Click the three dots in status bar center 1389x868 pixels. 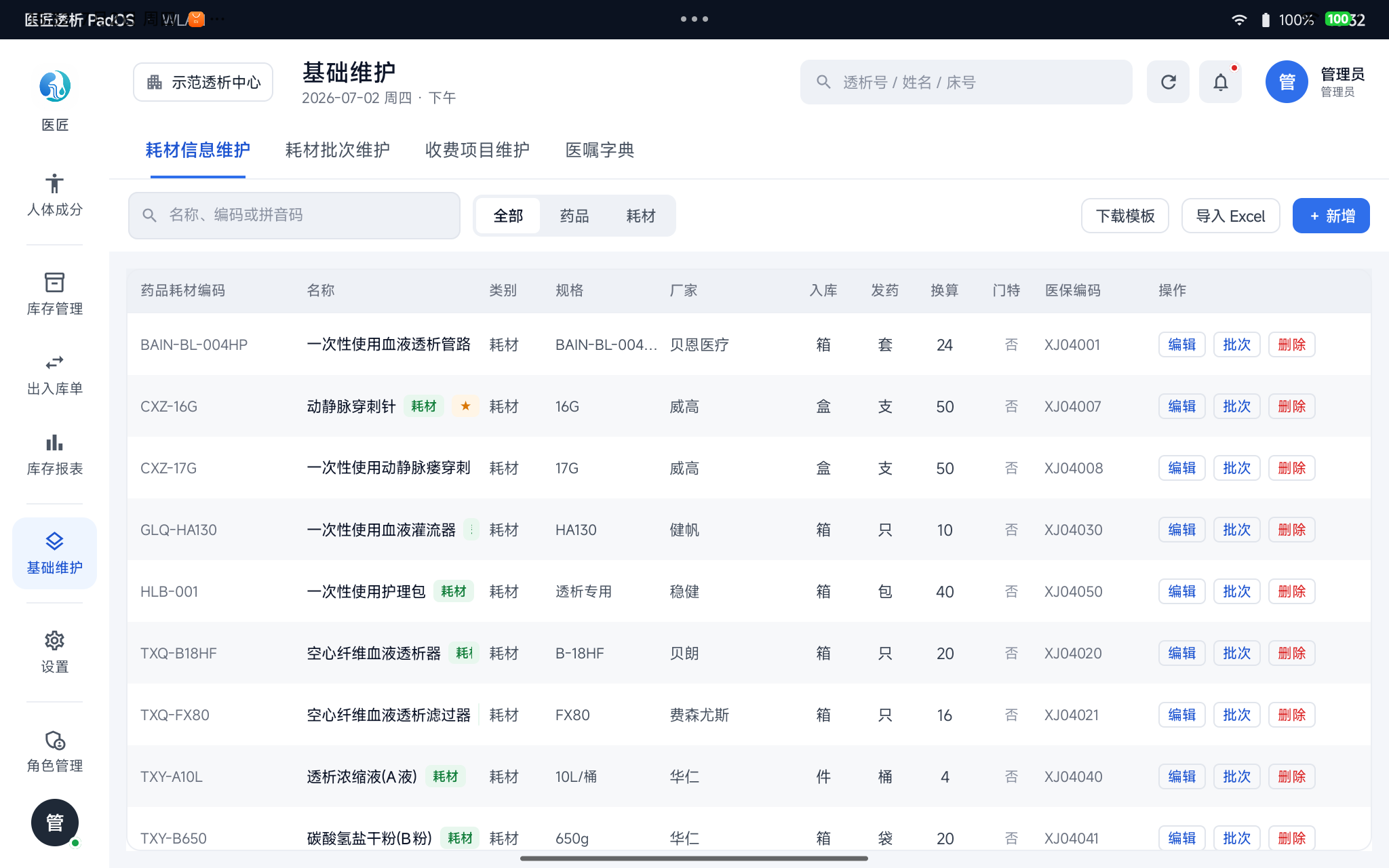(x=694, y=19)
